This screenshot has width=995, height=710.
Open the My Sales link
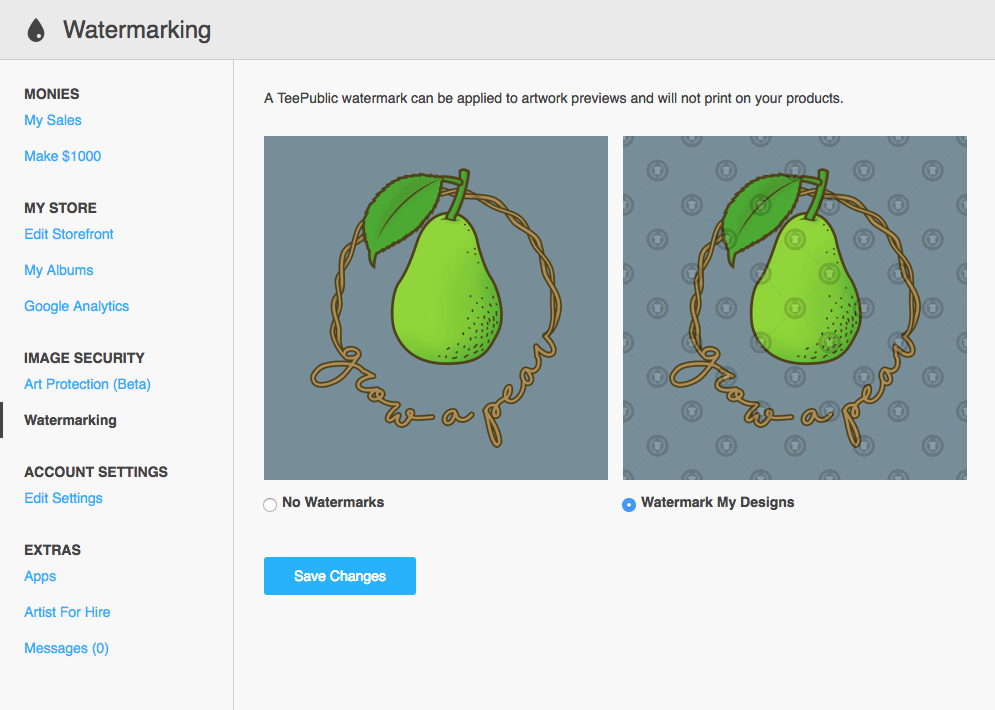click(53, 120)
